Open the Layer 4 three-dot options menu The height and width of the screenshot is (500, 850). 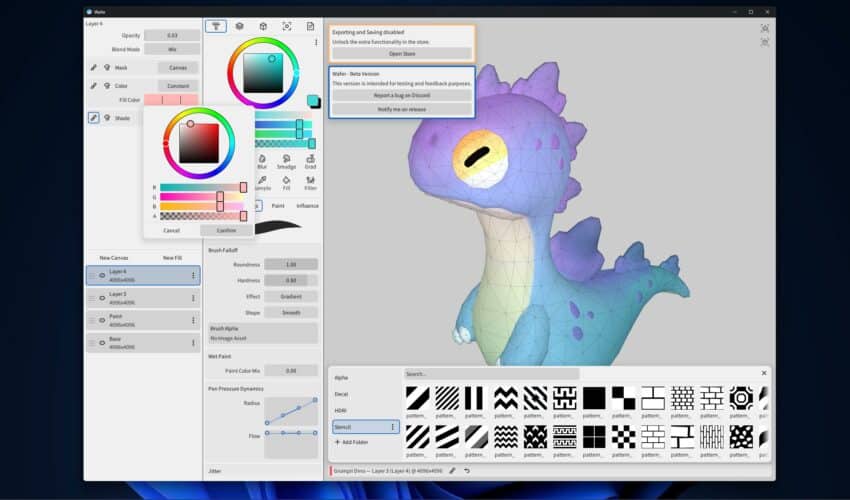click(x=193, y=274)
